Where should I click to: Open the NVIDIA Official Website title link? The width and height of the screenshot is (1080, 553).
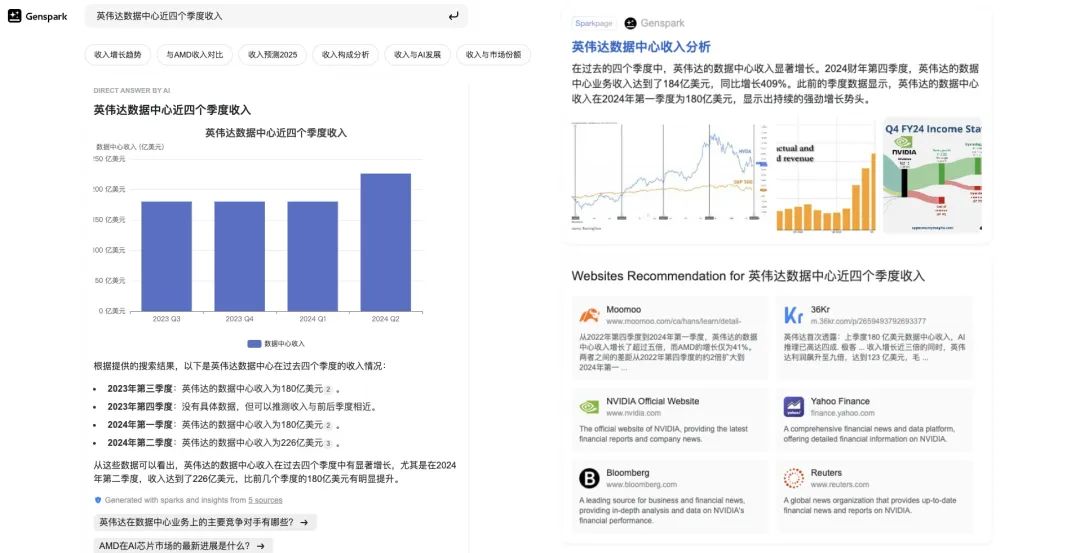pos(652,401)
